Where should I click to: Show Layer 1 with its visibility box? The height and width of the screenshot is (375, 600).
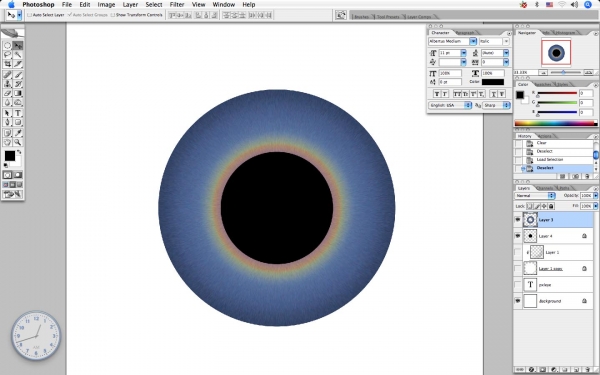(x=518, y=252)
